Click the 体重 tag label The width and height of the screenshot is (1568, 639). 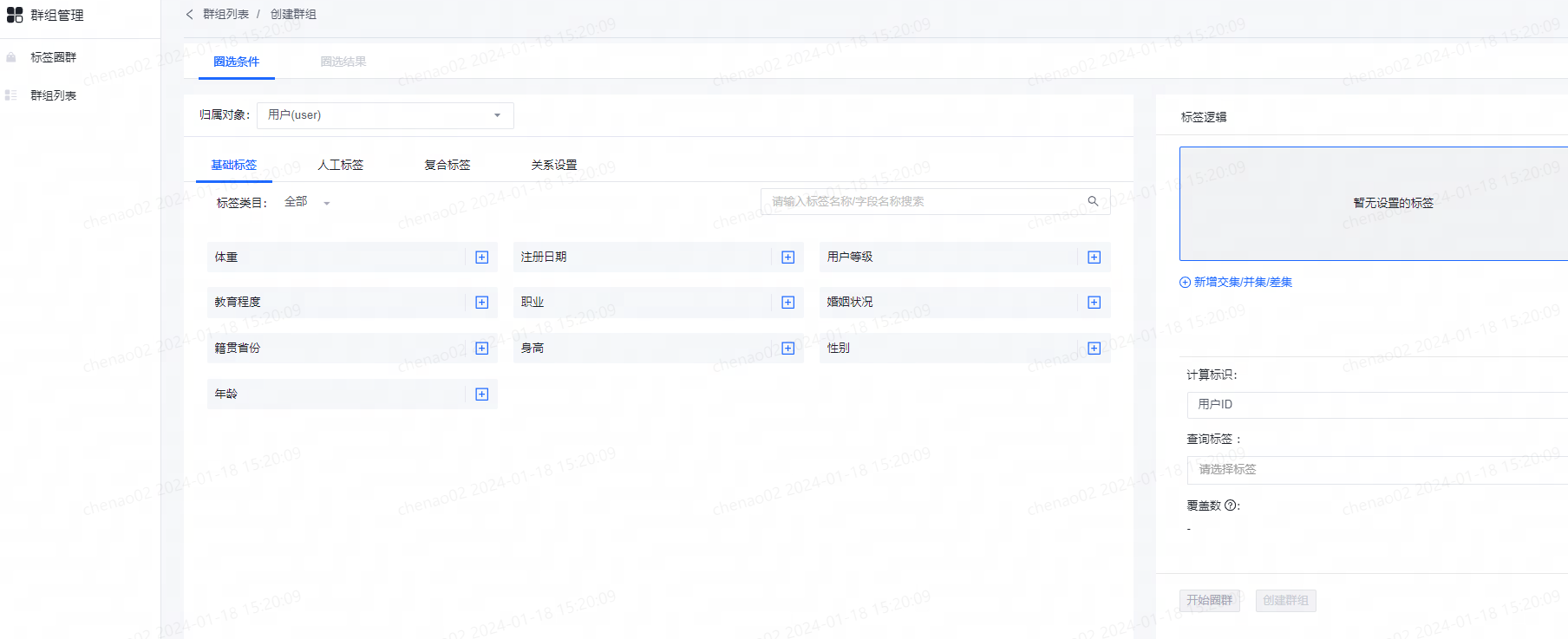[226, 258]
